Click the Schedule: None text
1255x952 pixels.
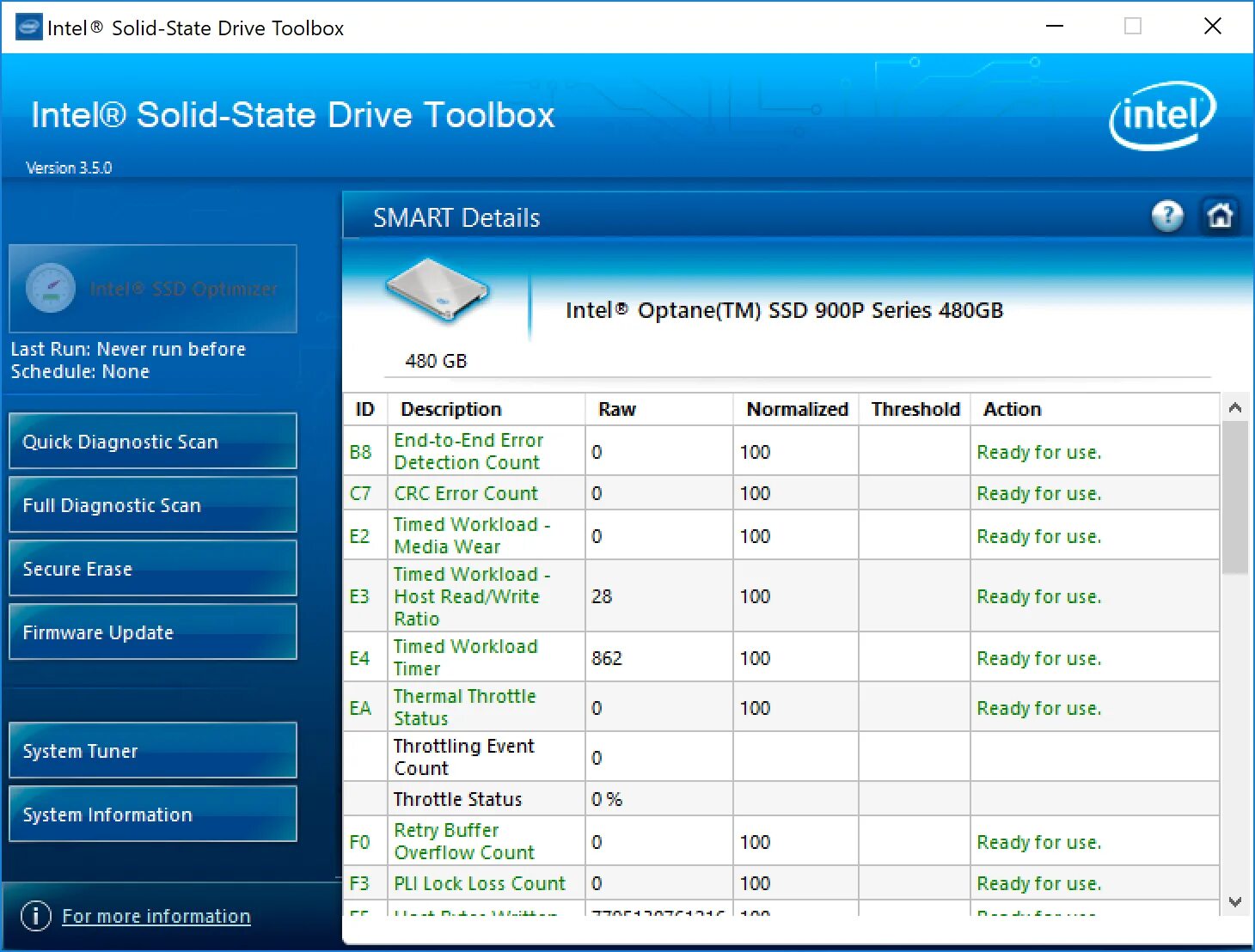pos(80,372)
